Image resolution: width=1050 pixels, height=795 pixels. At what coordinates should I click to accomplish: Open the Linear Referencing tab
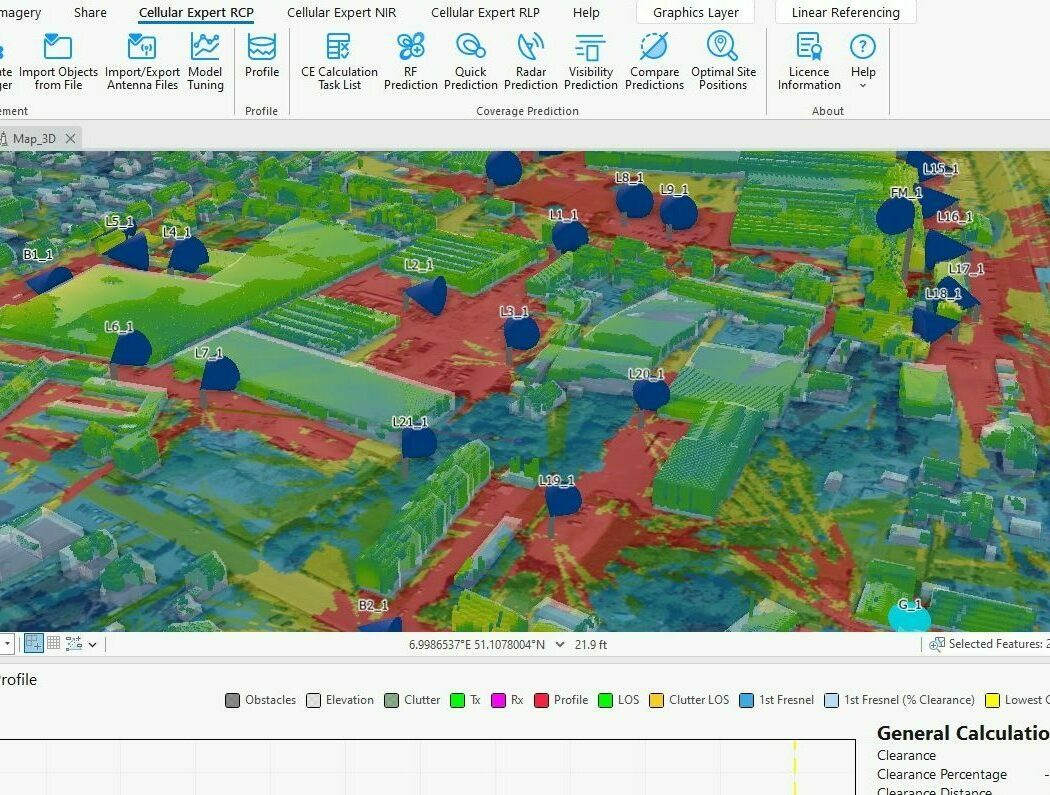846,12
